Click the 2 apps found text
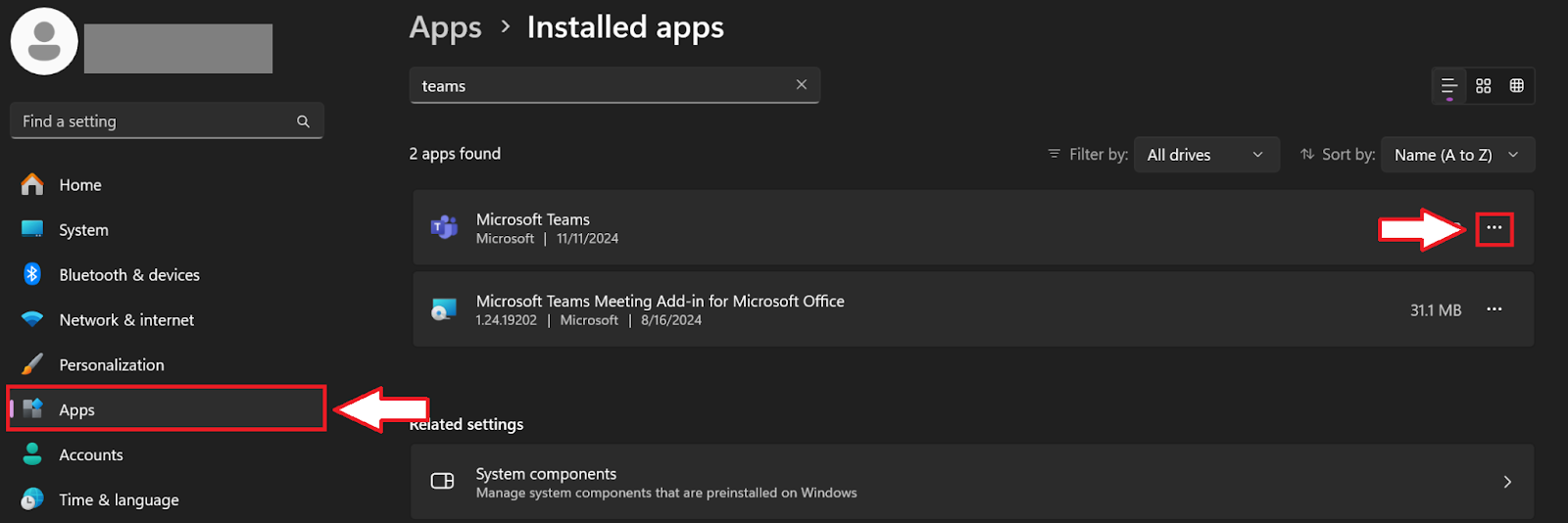1568x523 pixels. pyautogui.click(x=455, y=154)
